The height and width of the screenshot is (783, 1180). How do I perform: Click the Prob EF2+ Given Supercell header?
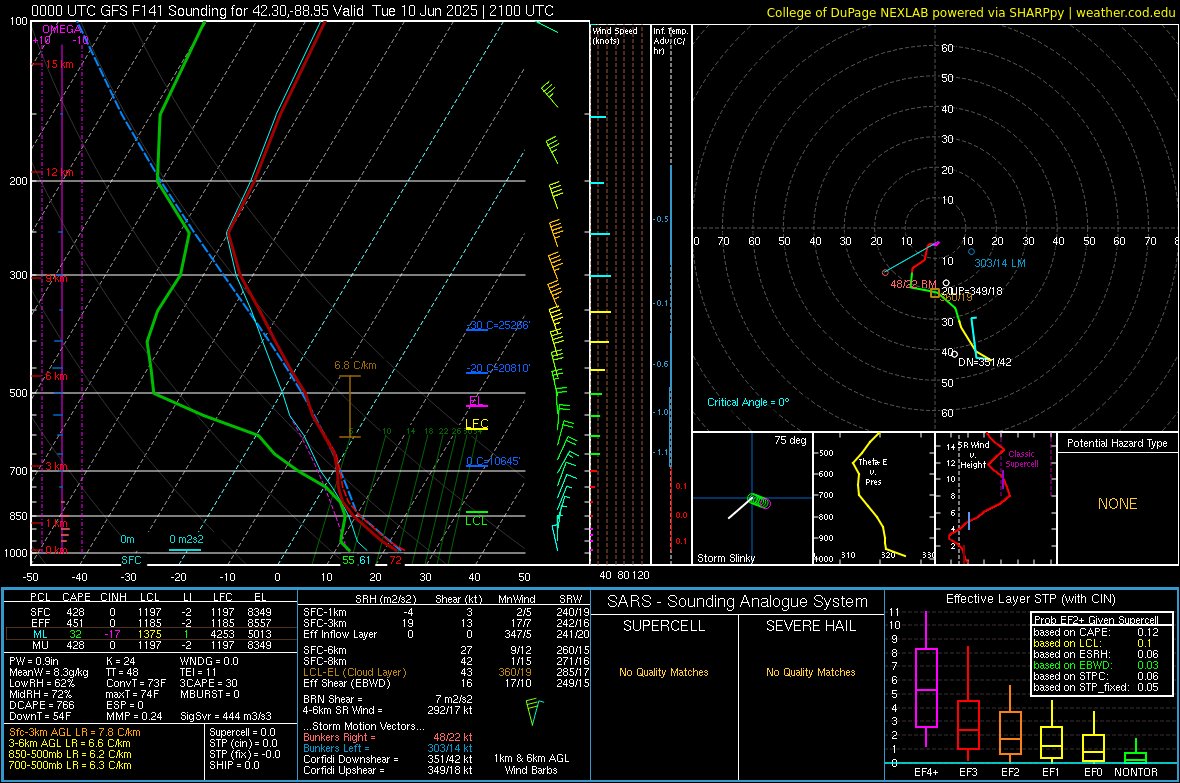click(1096, 620)
